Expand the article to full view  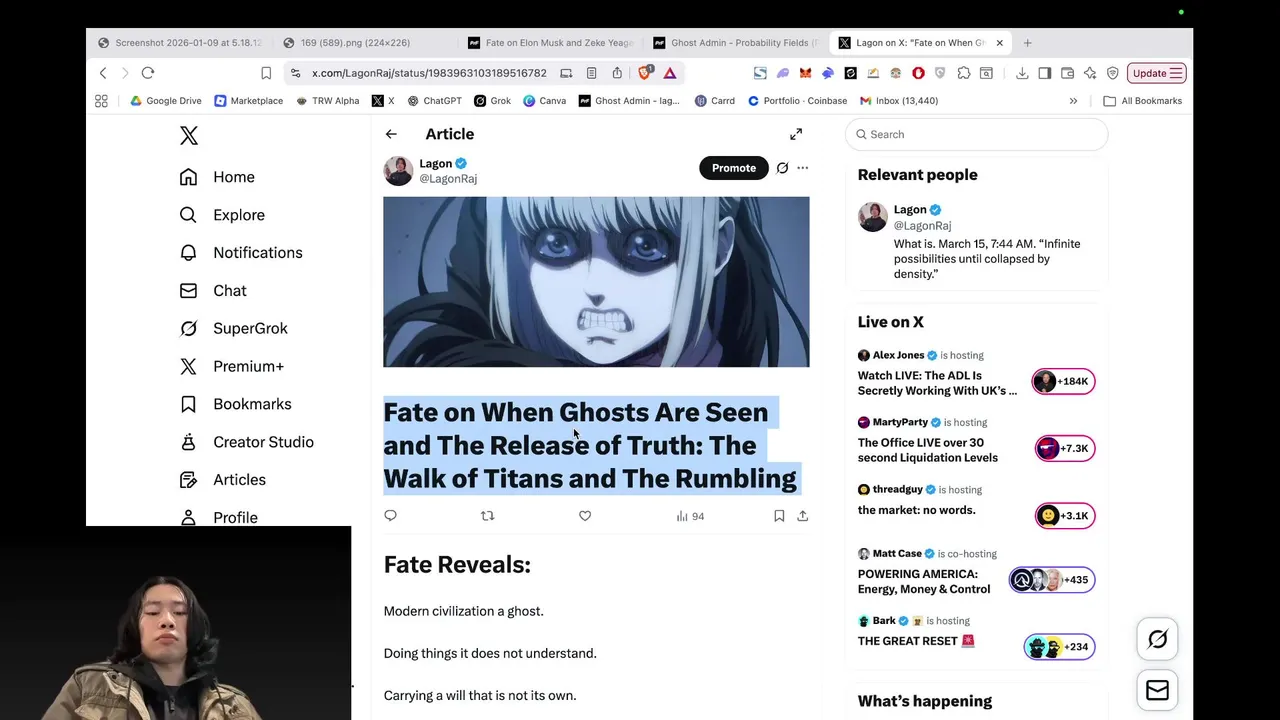796,134
